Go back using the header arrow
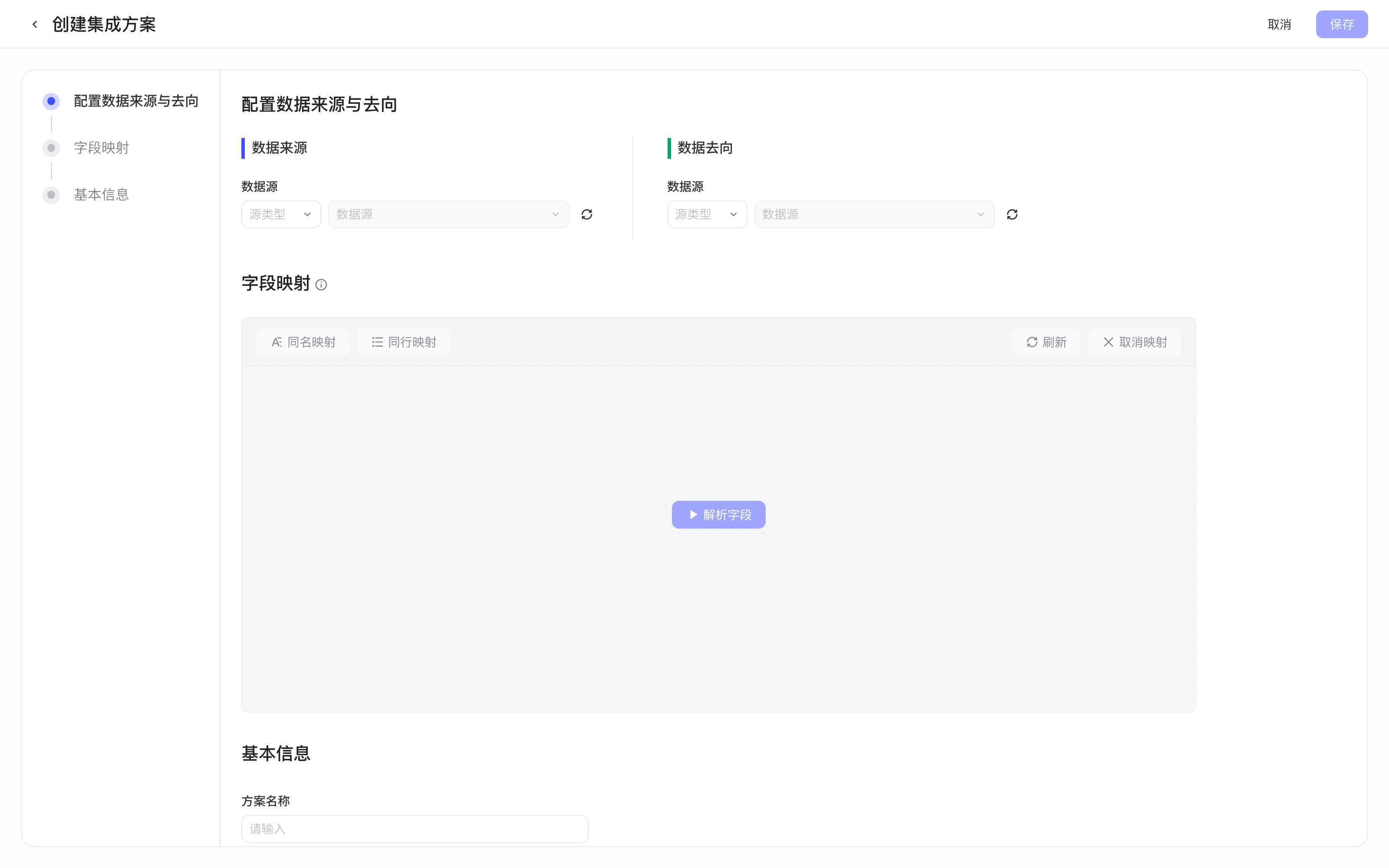 tap(35, 24)
